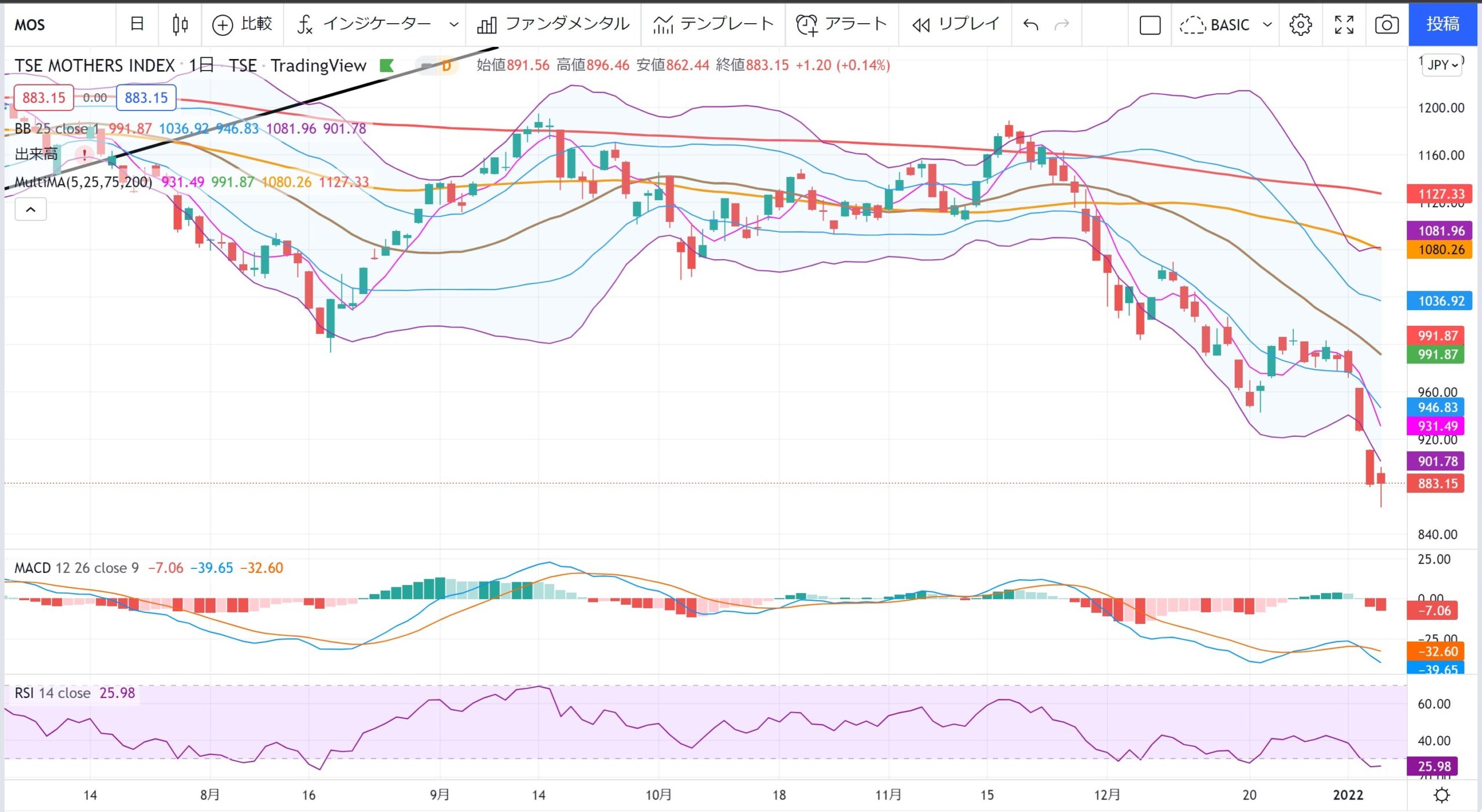Open the JPY currency dropdown

coord(1442,65)
